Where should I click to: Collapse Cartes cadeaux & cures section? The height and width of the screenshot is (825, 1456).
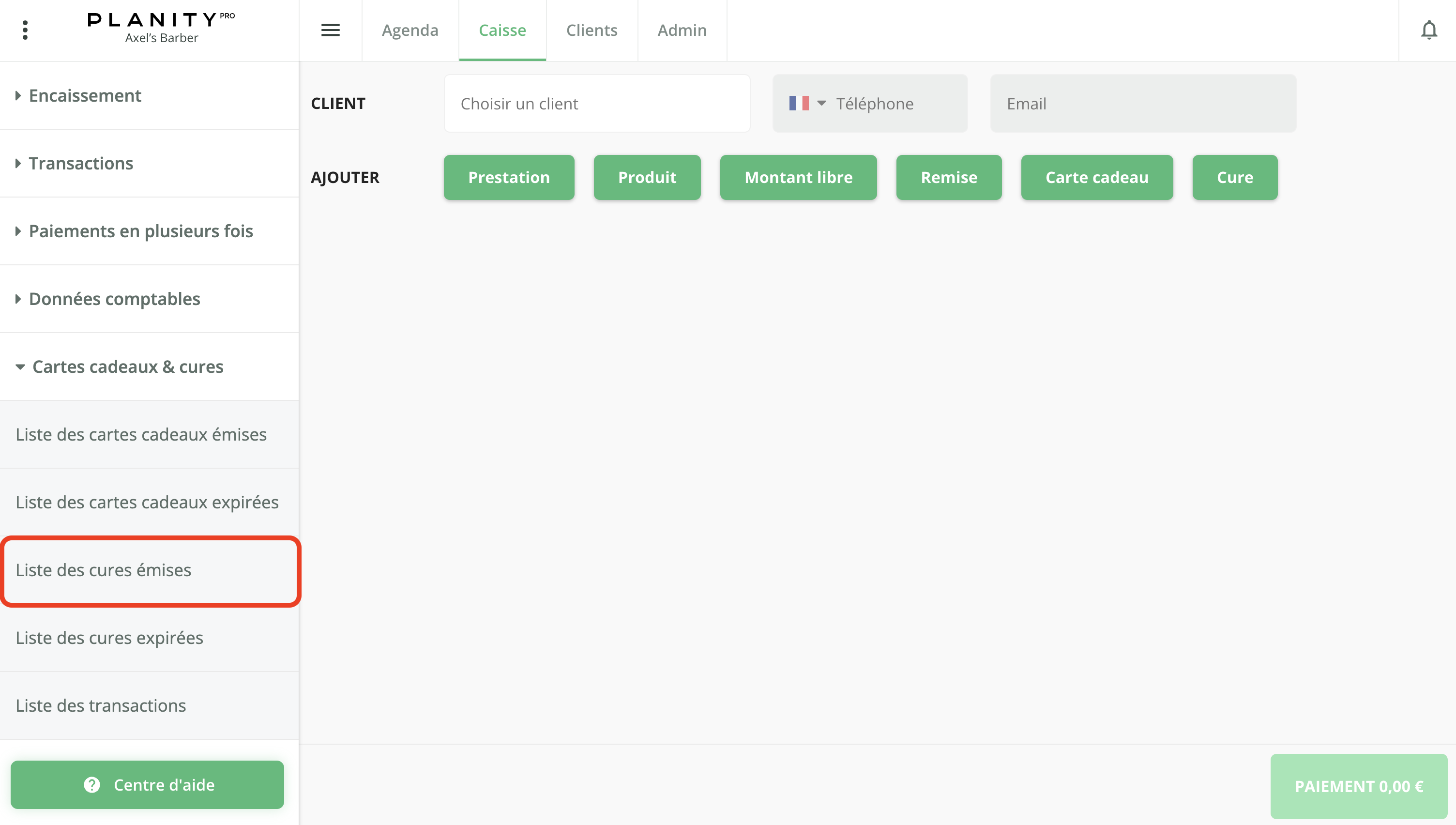point(127,367)
